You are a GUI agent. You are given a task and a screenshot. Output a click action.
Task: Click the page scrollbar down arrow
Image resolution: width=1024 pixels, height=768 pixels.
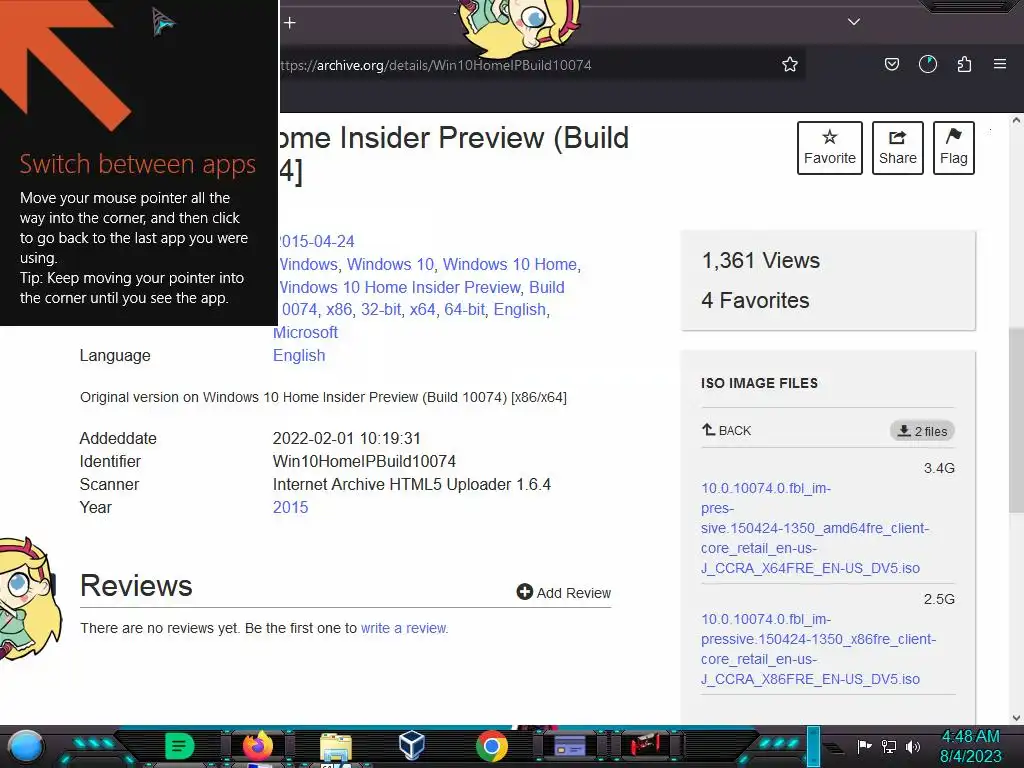(x=1016, y=718)
